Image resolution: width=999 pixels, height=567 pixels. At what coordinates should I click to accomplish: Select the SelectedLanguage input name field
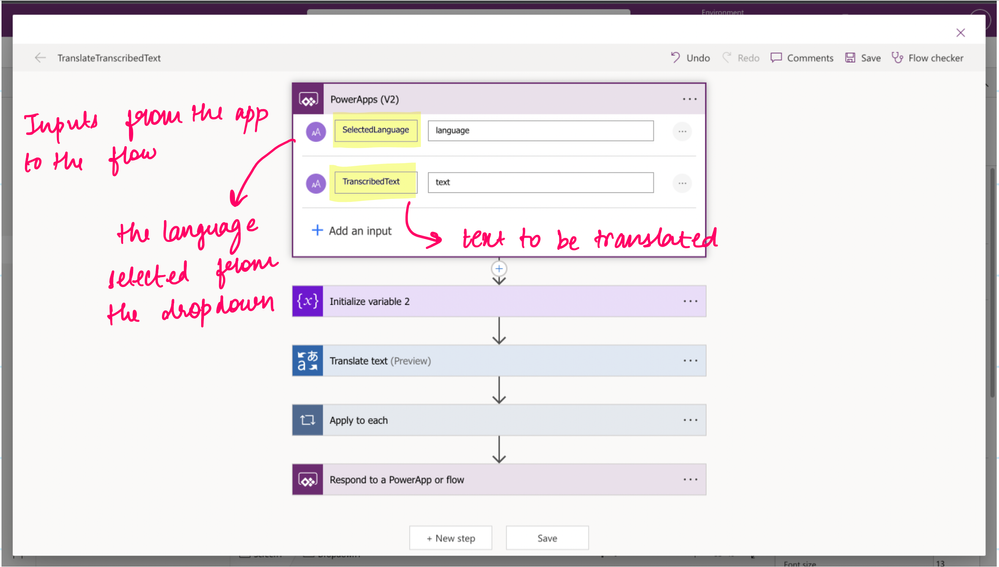pyautogui.click(x=376, y=130)
